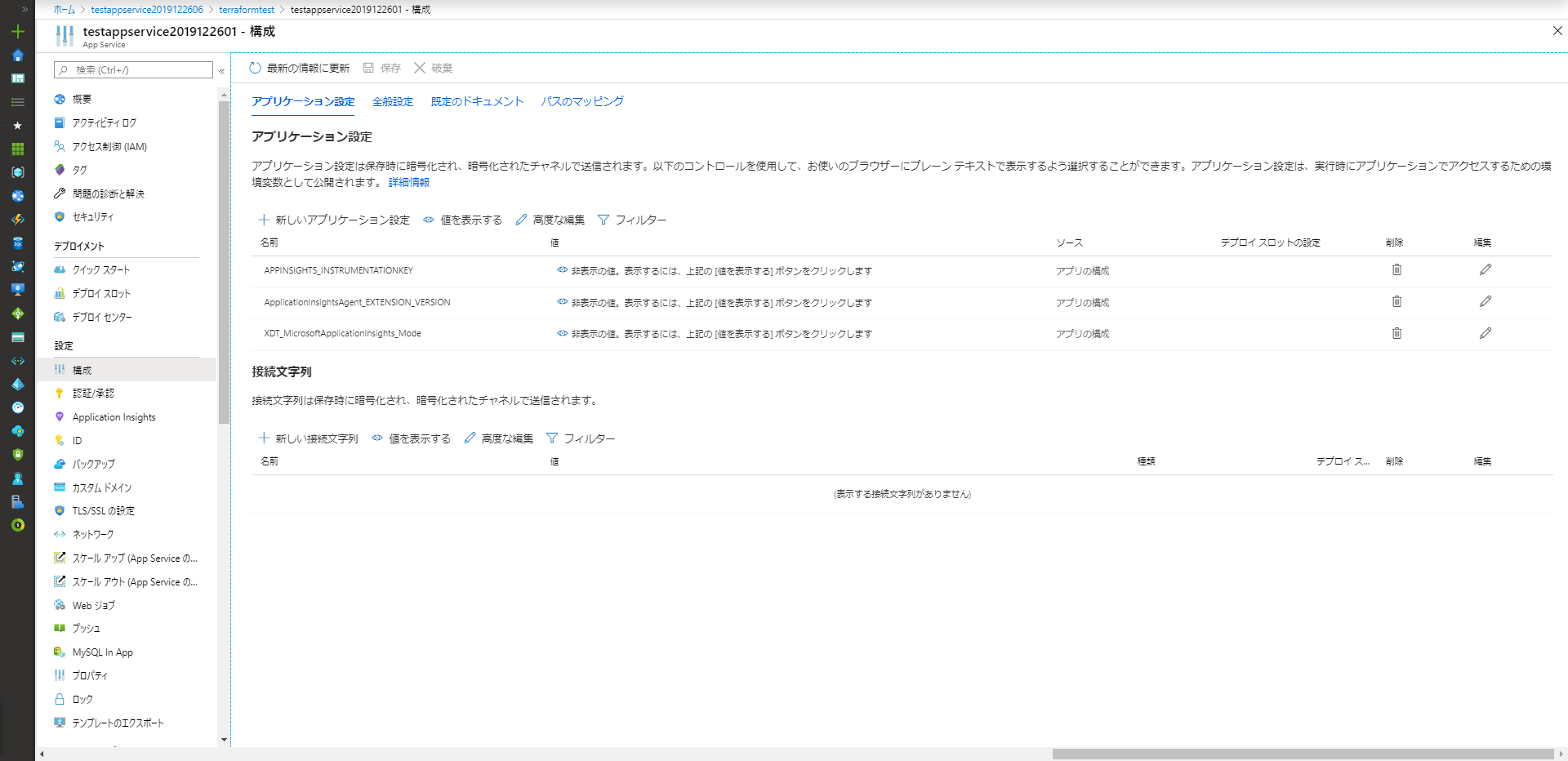The width and height of the screenshot is (1568, 761).
Task: Switch to the 全般設定 tab
Action: point(393,102)
